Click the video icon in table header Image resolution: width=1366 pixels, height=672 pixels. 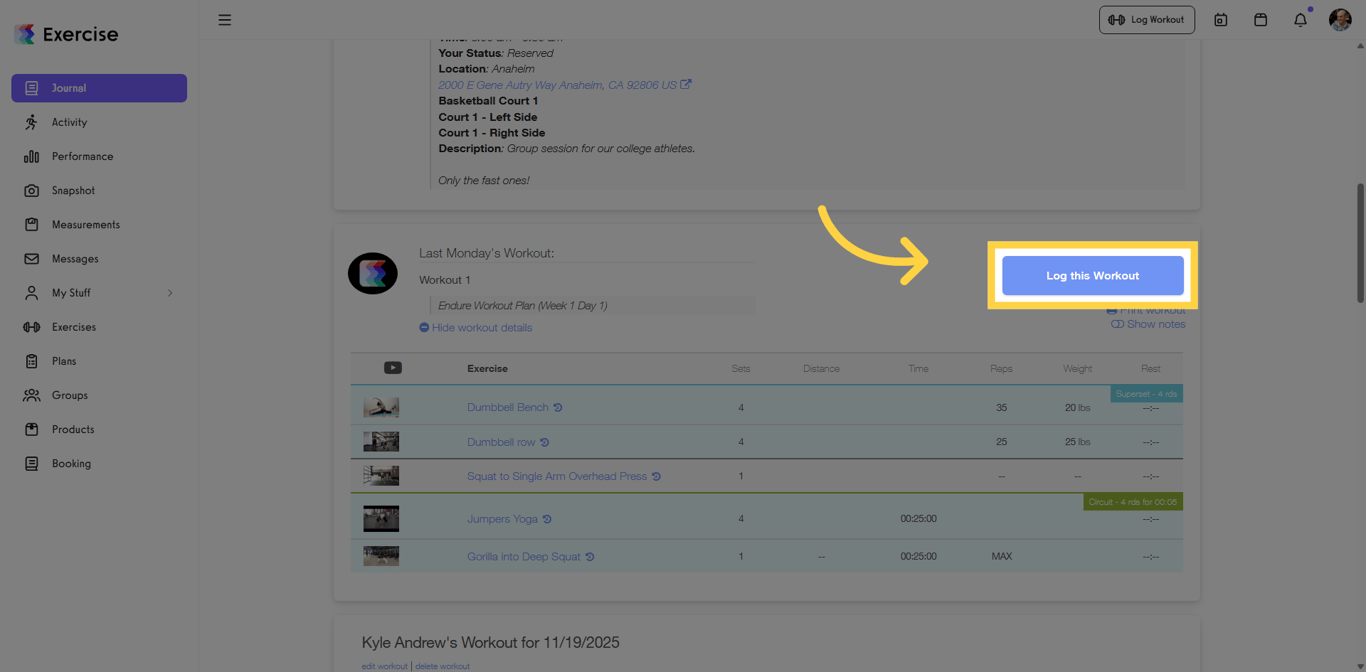coord(393,368)
